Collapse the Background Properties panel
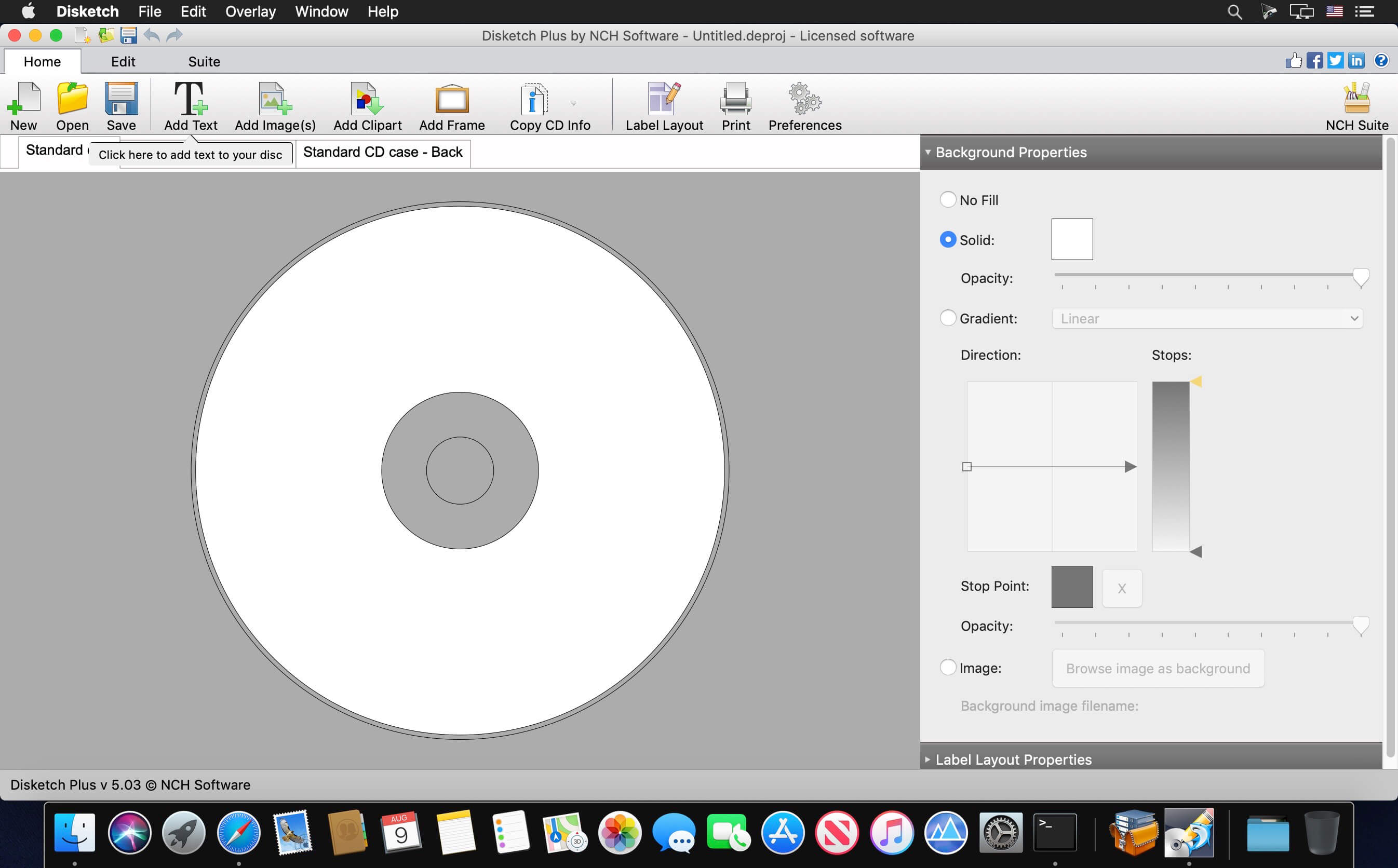Screen dimensions: 1398x868 [x=929, y=153]
